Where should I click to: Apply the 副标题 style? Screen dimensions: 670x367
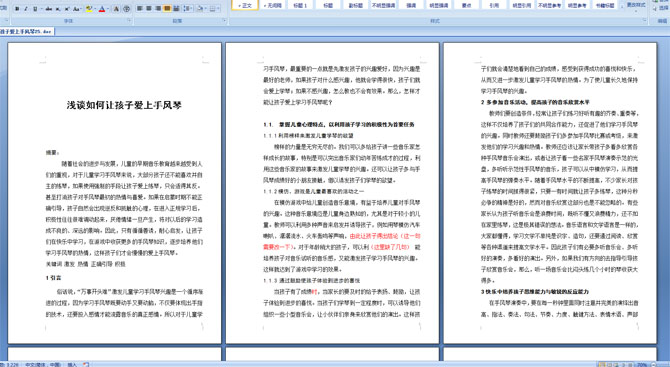(356, 5)
